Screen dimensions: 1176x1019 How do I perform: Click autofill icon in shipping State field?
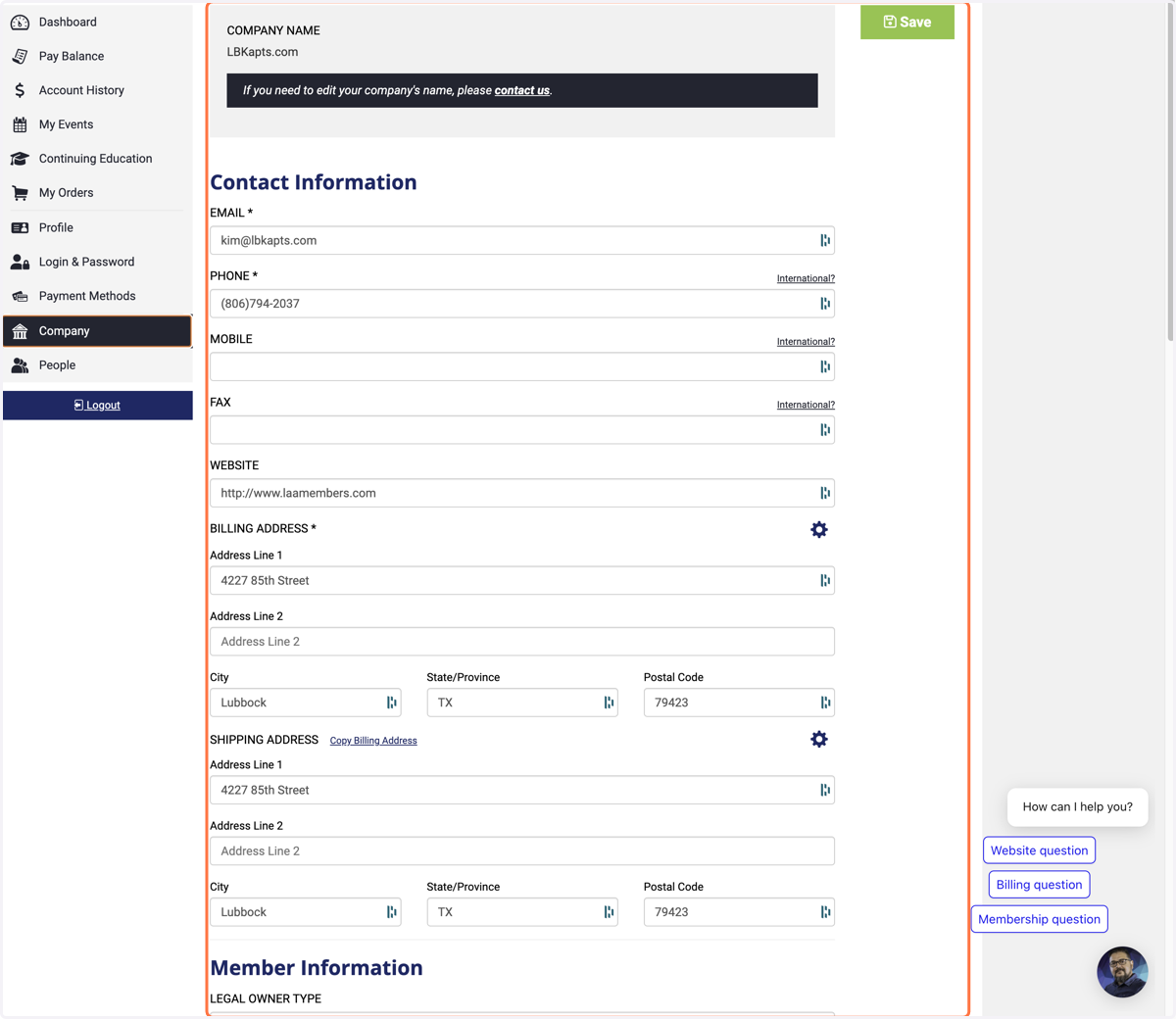coord(609,912)
